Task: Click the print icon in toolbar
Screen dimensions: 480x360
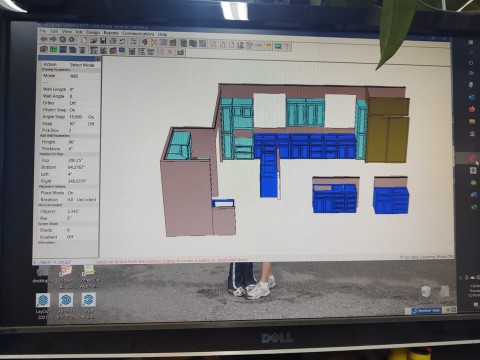Action: point(113,41)
